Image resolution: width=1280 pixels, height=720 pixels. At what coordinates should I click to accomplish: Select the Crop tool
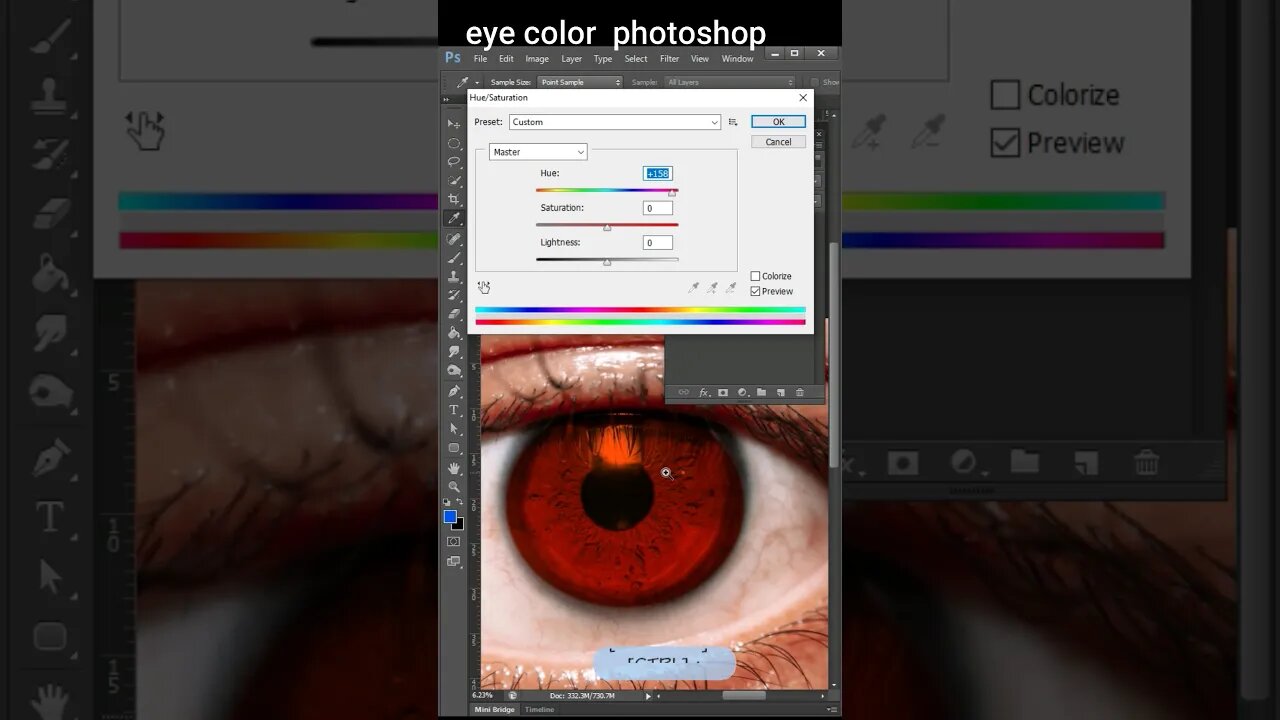(x=454, y=200)
